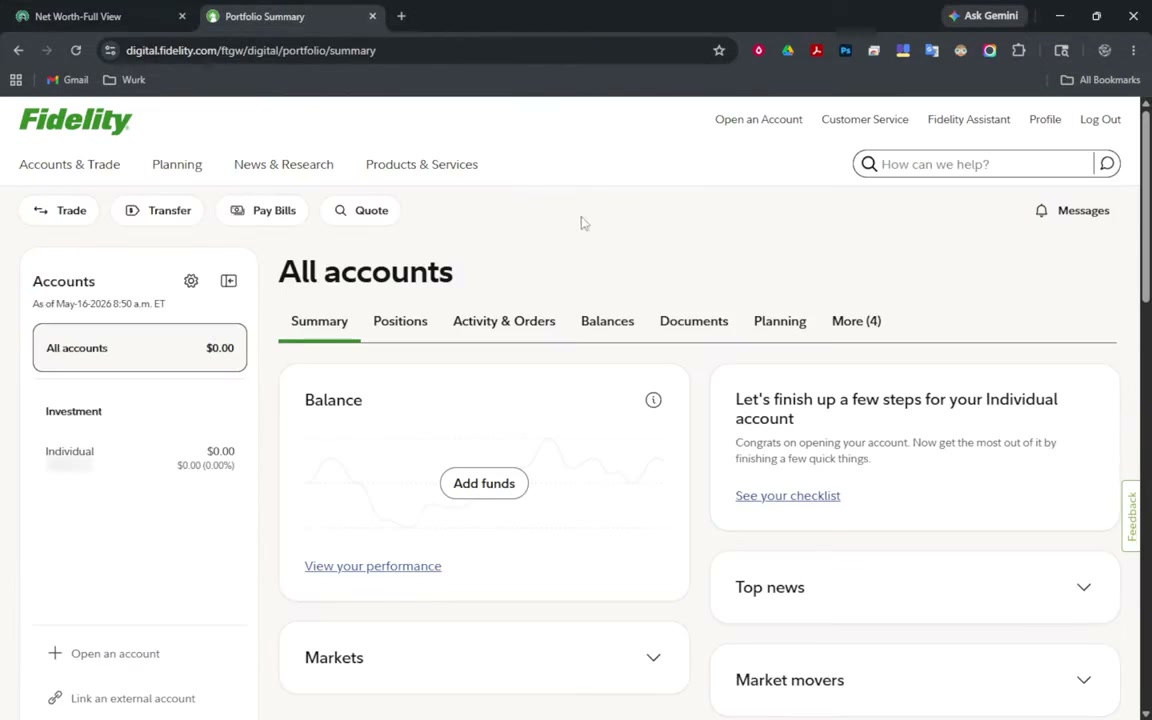Click the Balance info icon

pos(653,400)
